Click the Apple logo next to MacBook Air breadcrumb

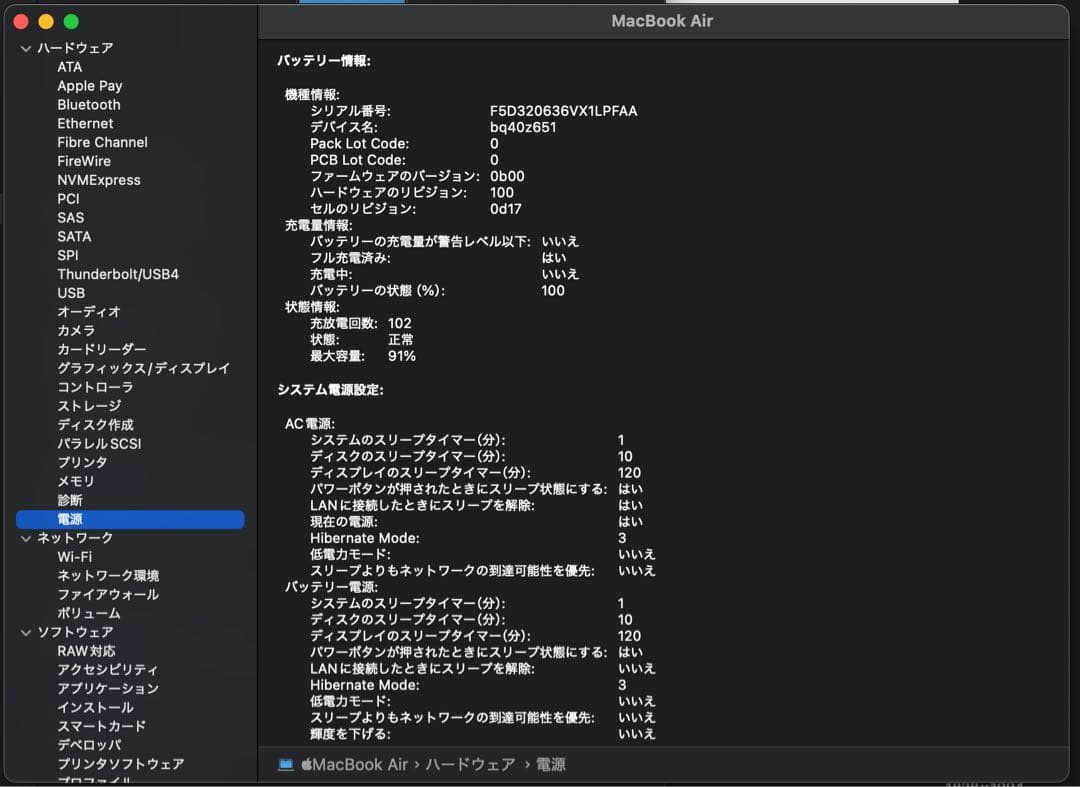click(308, 763)
